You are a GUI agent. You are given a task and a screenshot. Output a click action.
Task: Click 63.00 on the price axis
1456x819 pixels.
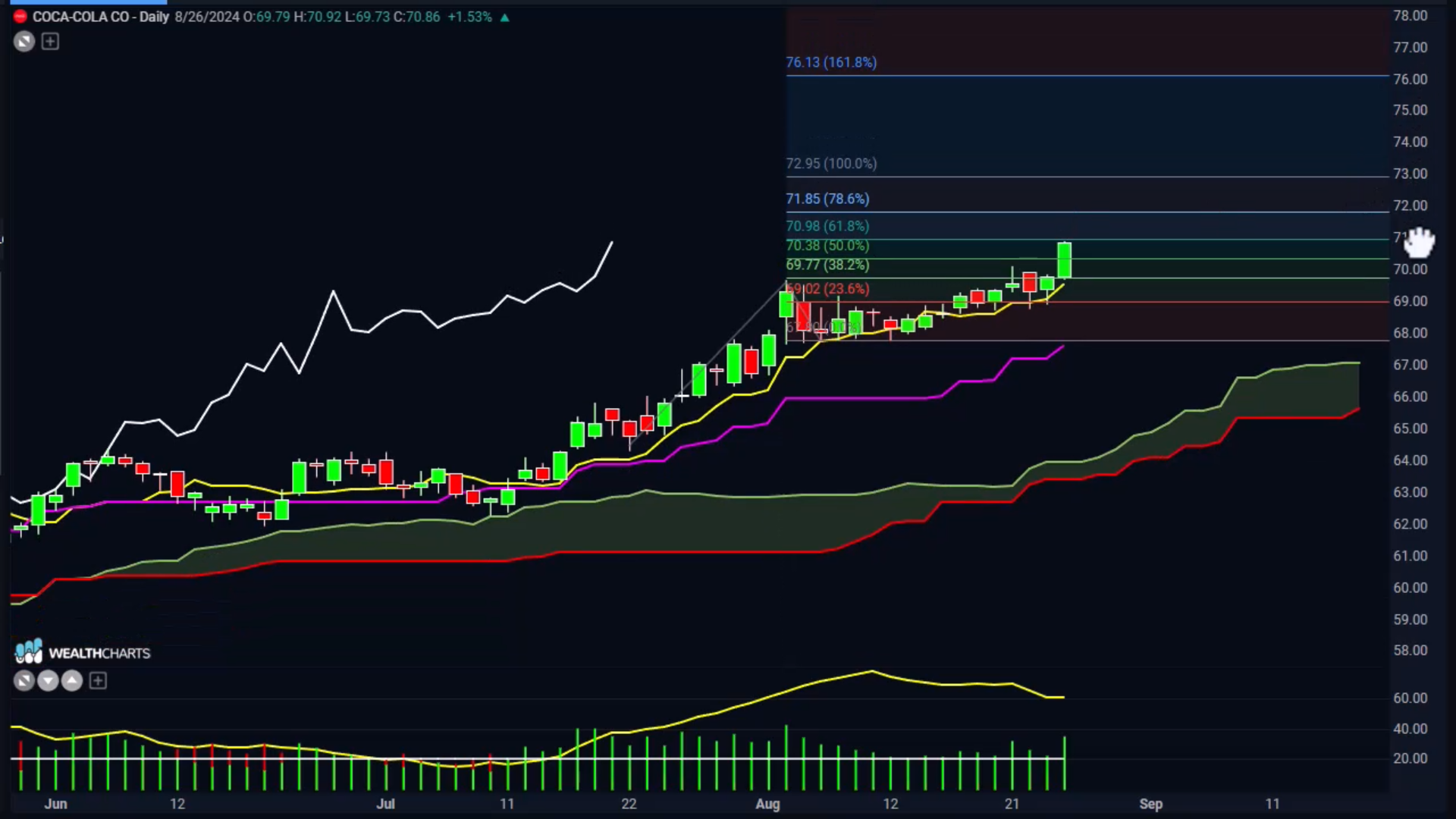click(1410, 492)
